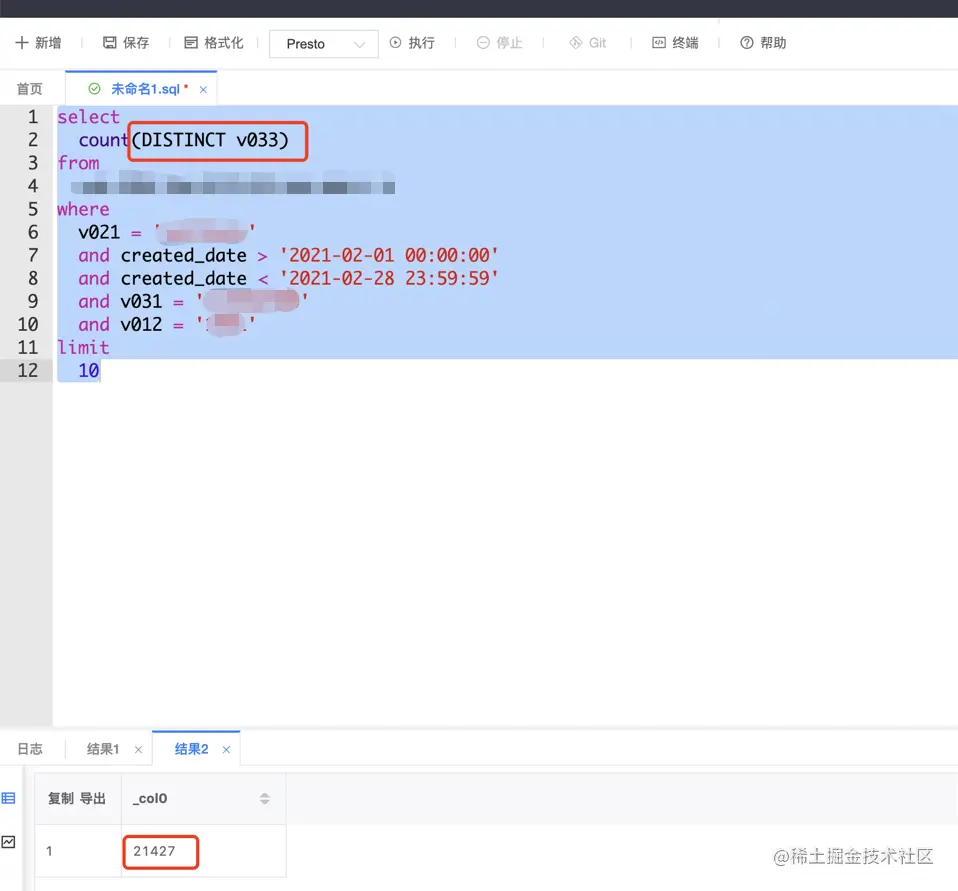The width and height of the screenshot is (958, 891).
Task: Close the 未命名1.sql editor tab
Action: coord(204,88)
